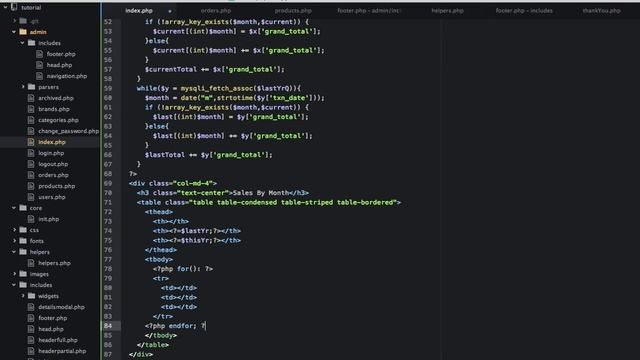Click the file icon next to archived.php
This screenshot has height=360, width=640.
(x=31, y=98)
